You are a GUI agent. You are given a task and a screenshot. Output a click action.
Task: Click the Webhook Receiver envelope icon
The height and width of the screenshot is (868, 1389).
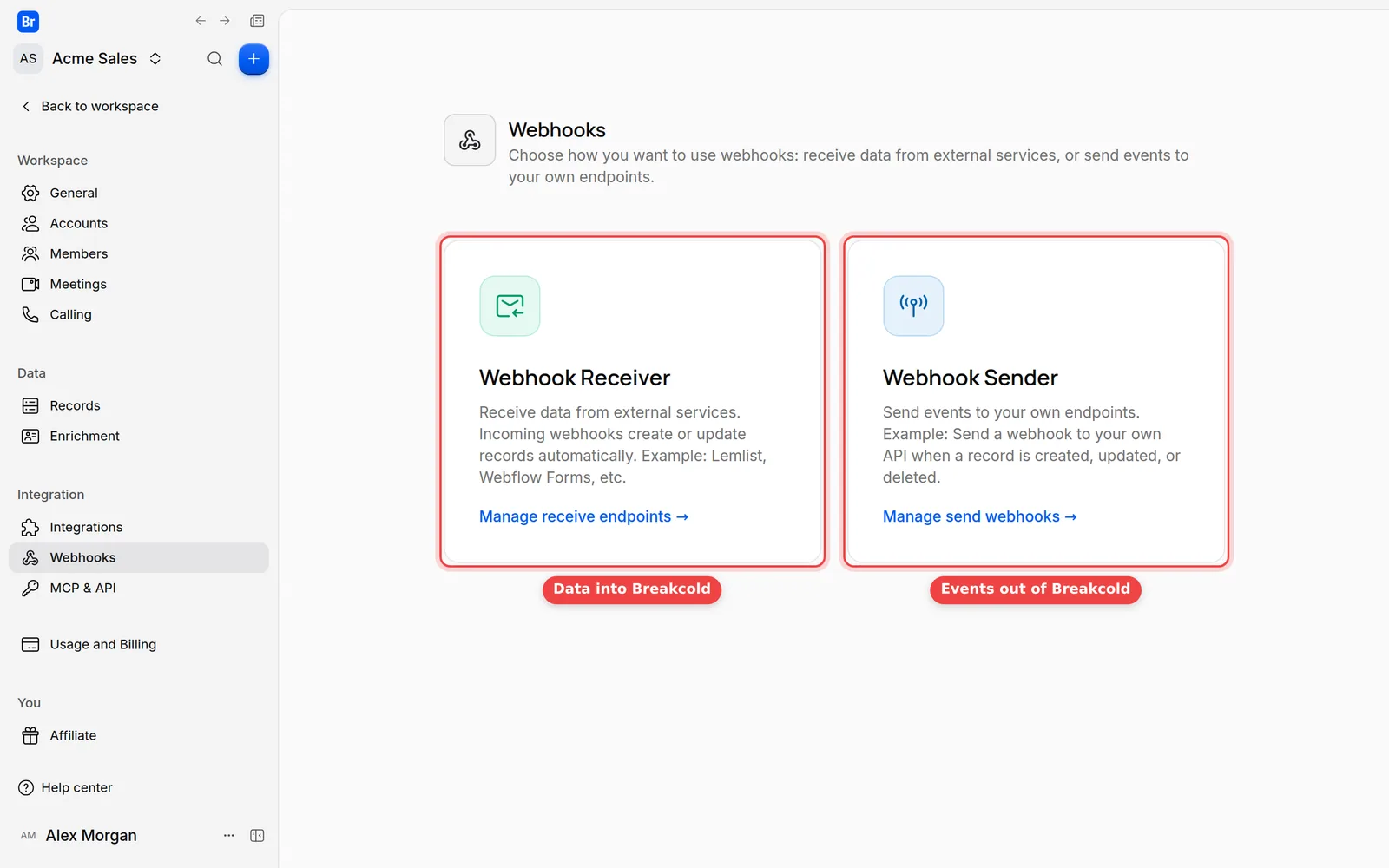click(510, 306)
